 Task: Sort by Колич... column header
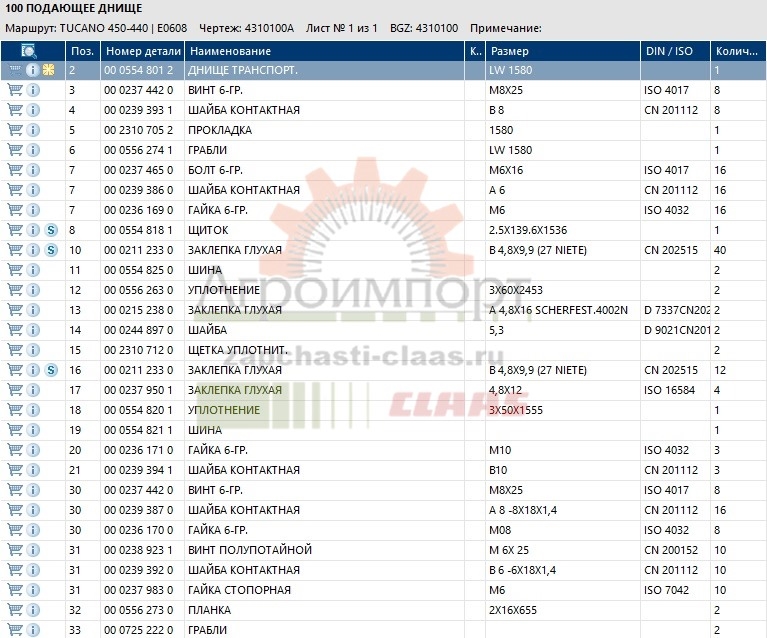738,51
